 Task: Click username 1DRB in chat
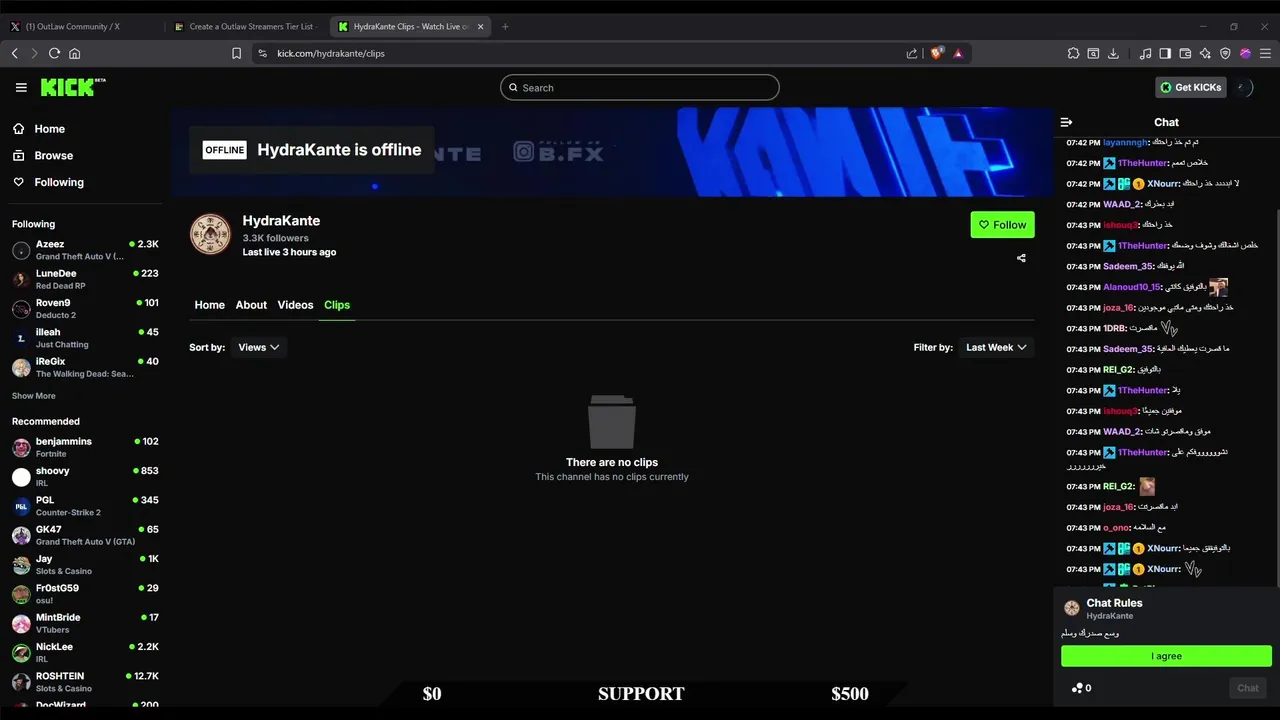tap(1114, 328)
